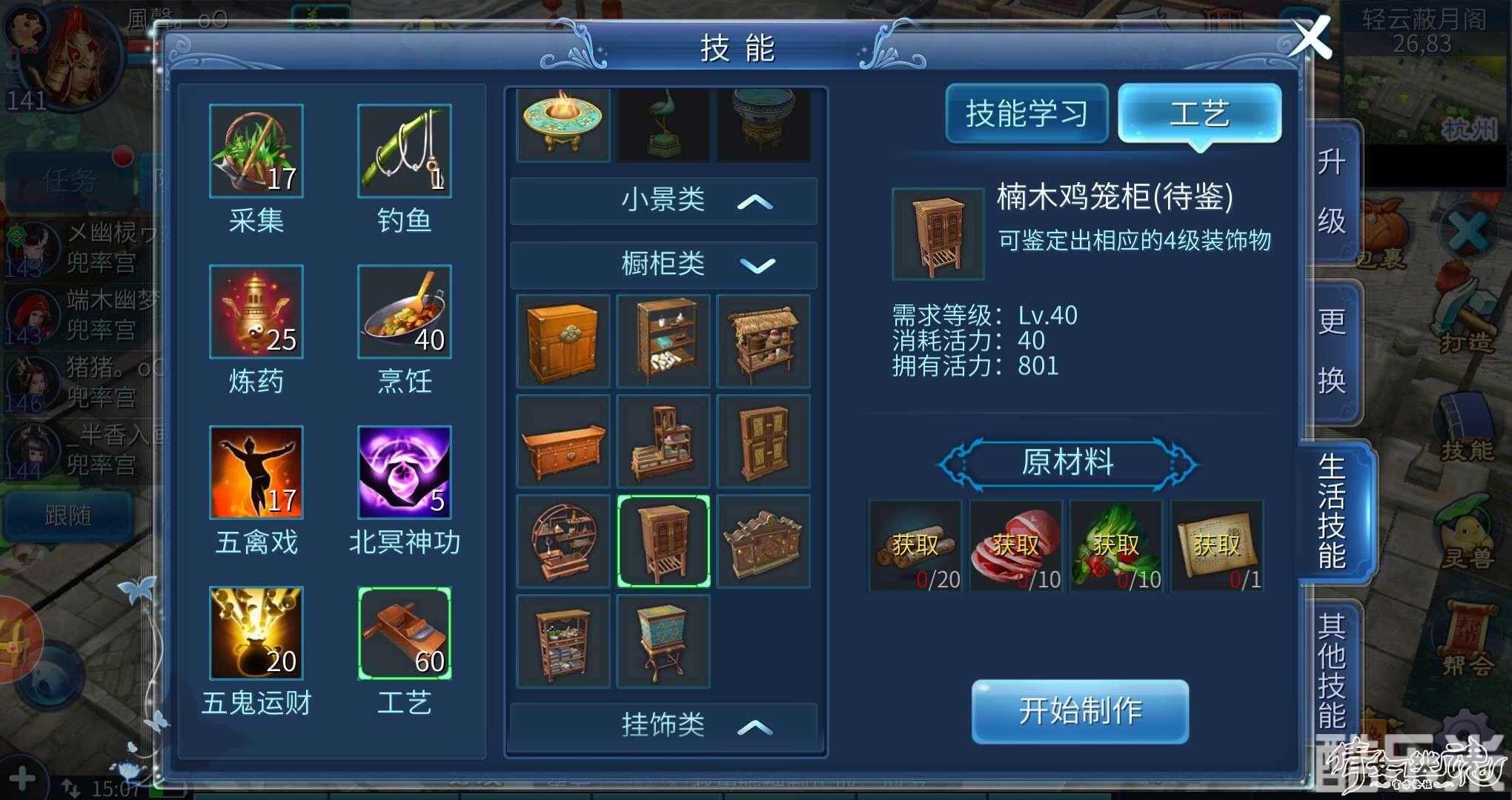Get the wood log raw material
The height and width of the screenshot is (800, 1512).
[x=915, y=546]
